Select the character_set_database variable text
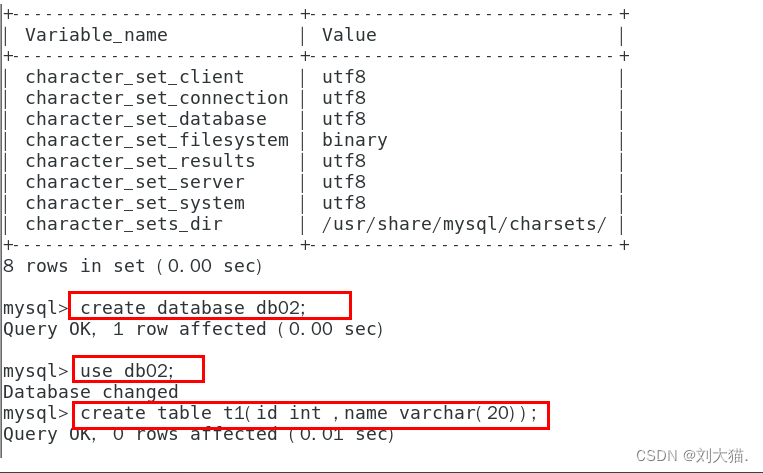The width and height of the screenshot is (763, 473). 146,119
